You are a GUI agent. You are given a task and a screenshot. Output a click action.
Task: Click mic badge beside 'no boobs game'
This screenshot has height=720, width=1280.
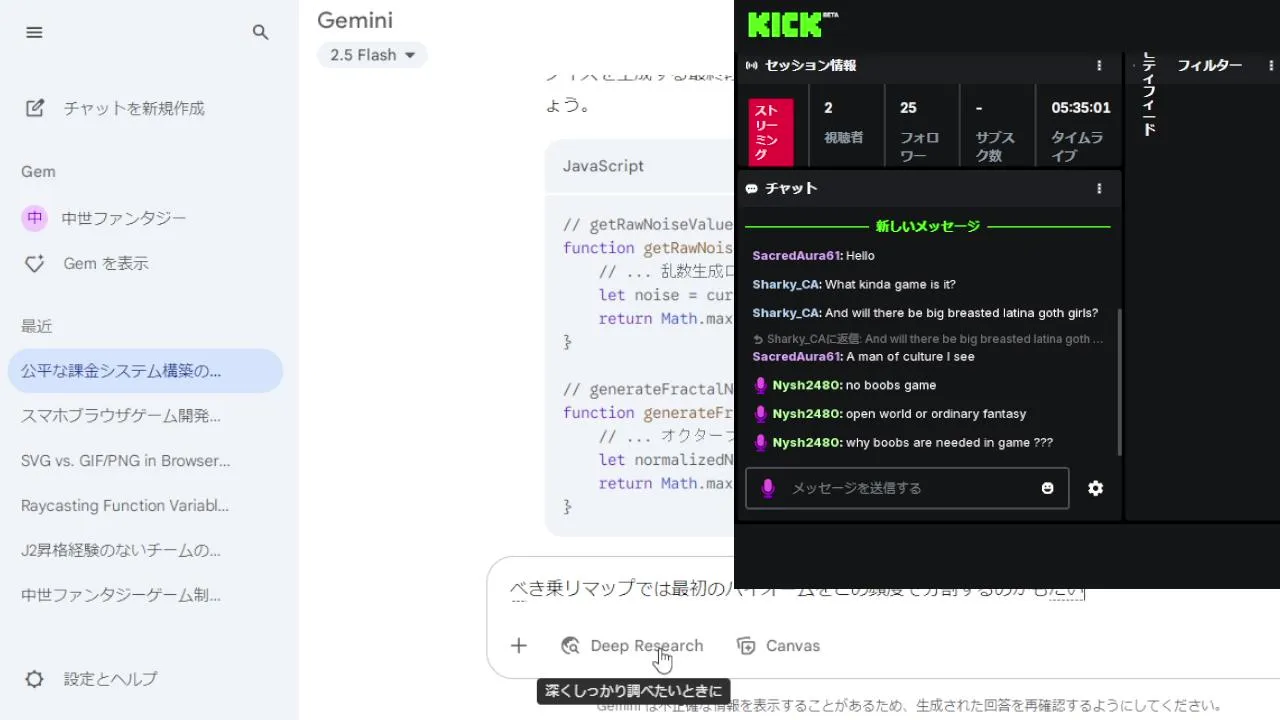pos(761,385)
